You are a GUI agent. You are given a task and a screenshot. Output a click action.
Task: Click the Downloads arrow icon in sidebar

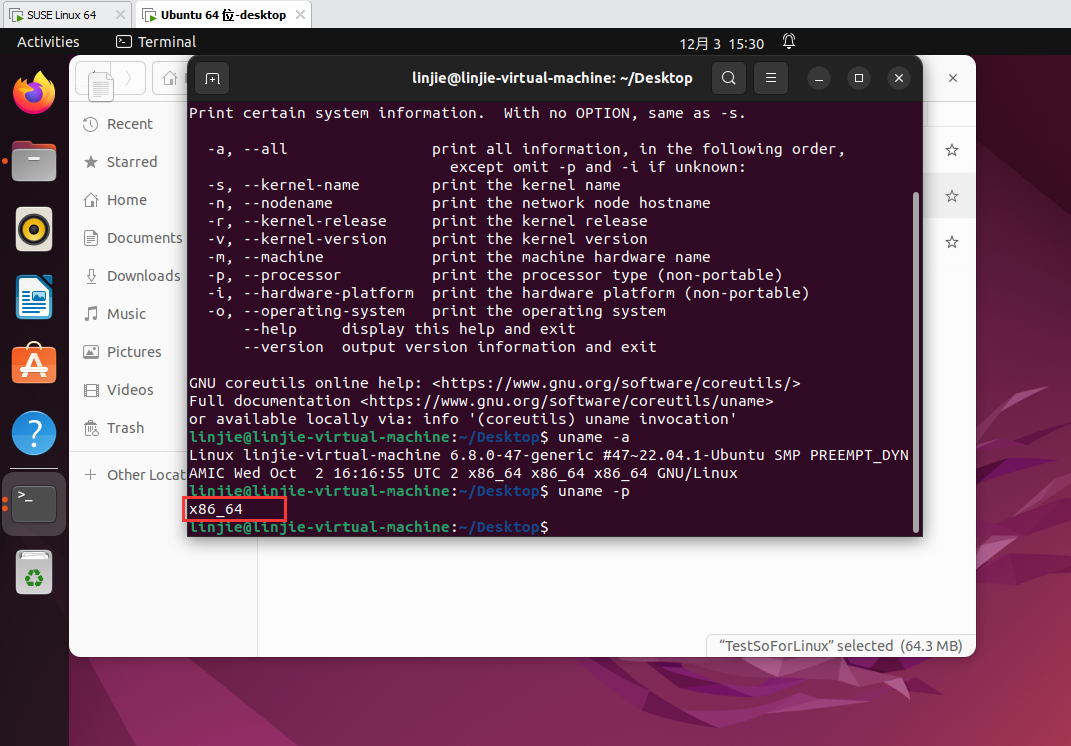point(90,276)
